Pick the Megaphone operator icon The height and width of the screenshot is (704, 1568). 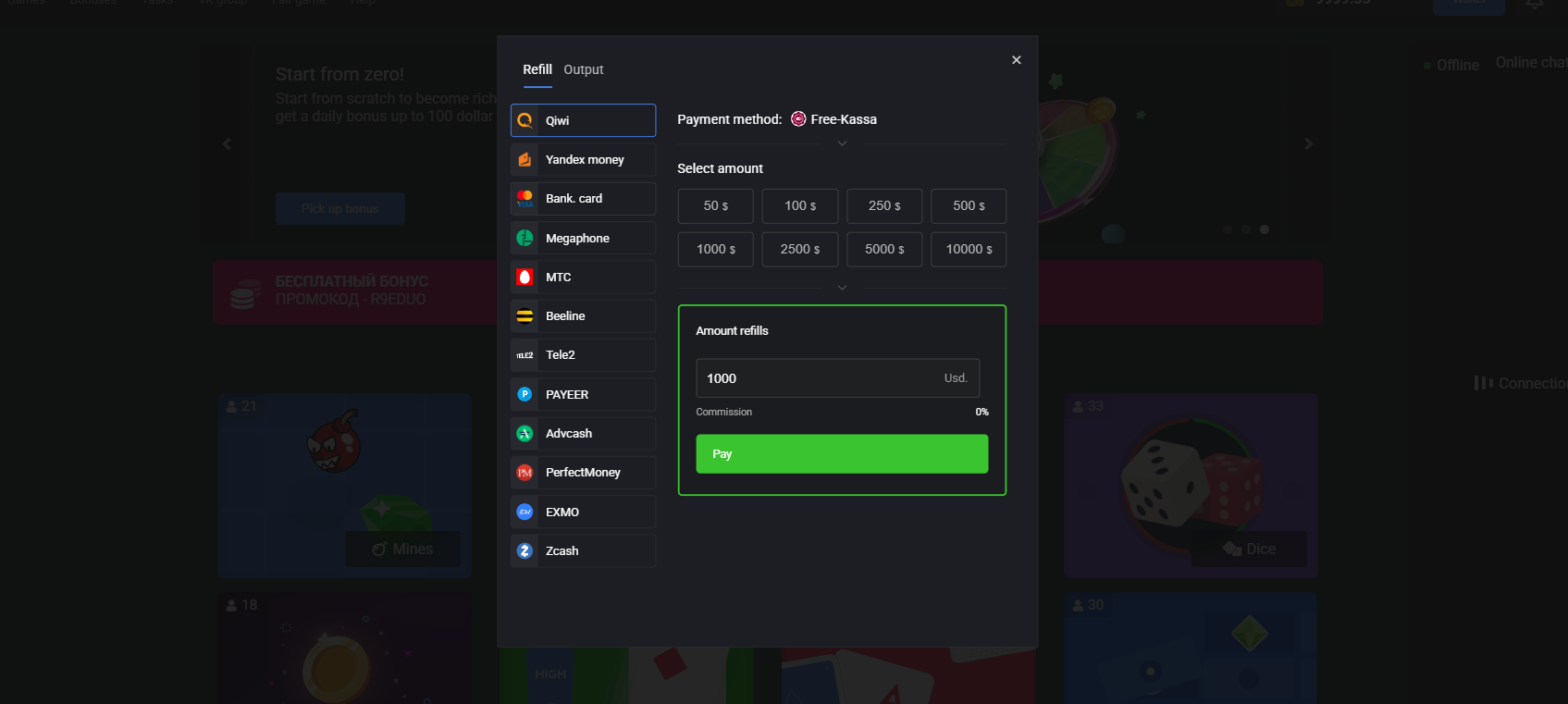(x=525, y=239)
